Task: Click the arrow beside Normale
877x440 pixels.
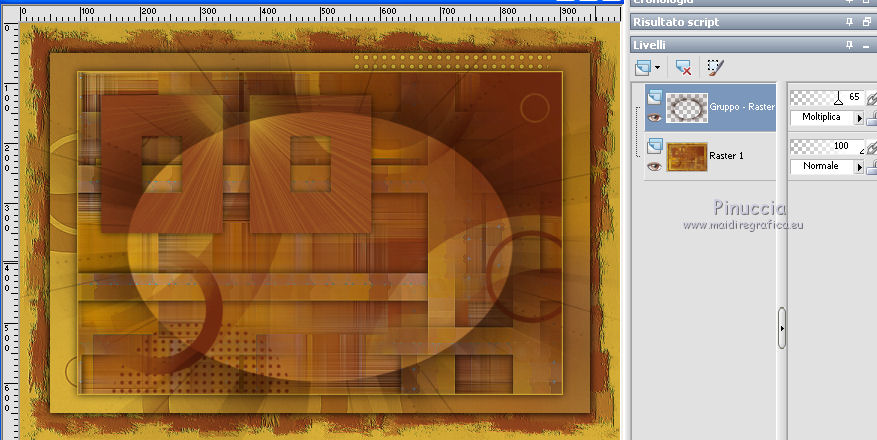Action: [860, 167]
